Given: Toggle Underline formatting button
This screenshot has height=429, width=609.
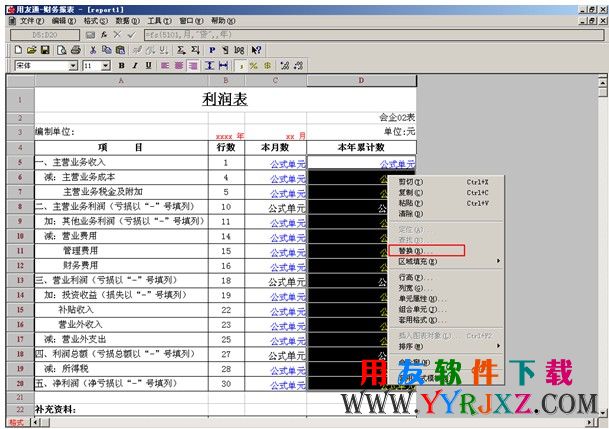Looking at the screenshot, I should [x=148, y=66].
